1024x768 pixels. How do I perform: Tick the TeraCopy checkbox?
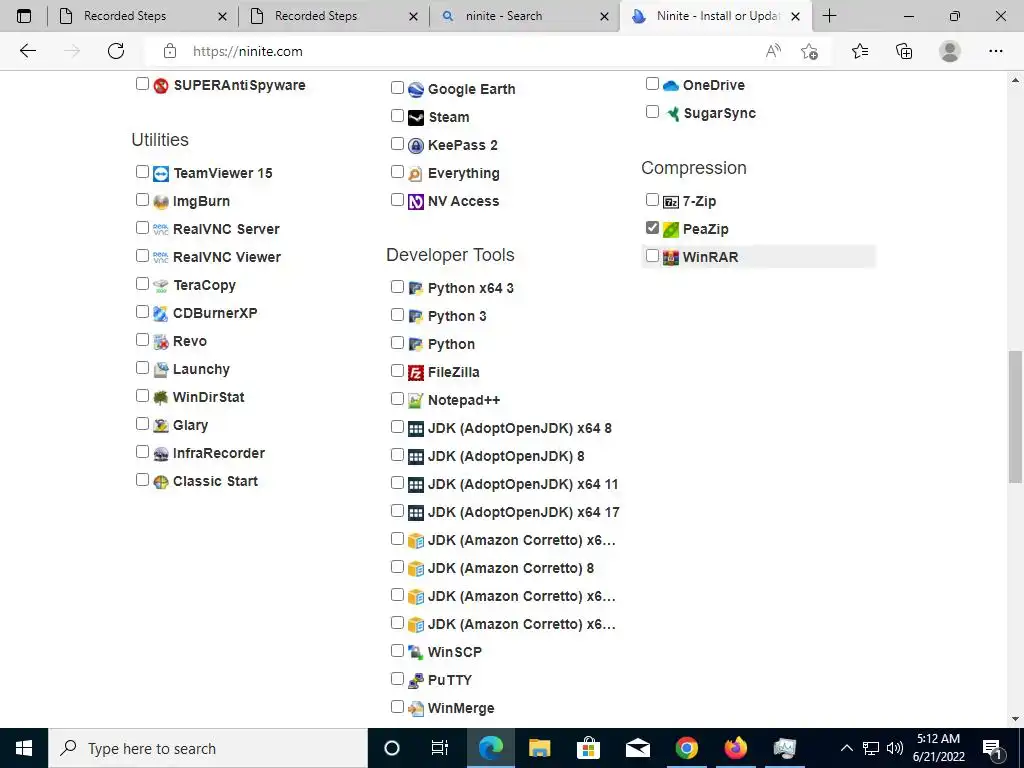(x=142, y=283)
